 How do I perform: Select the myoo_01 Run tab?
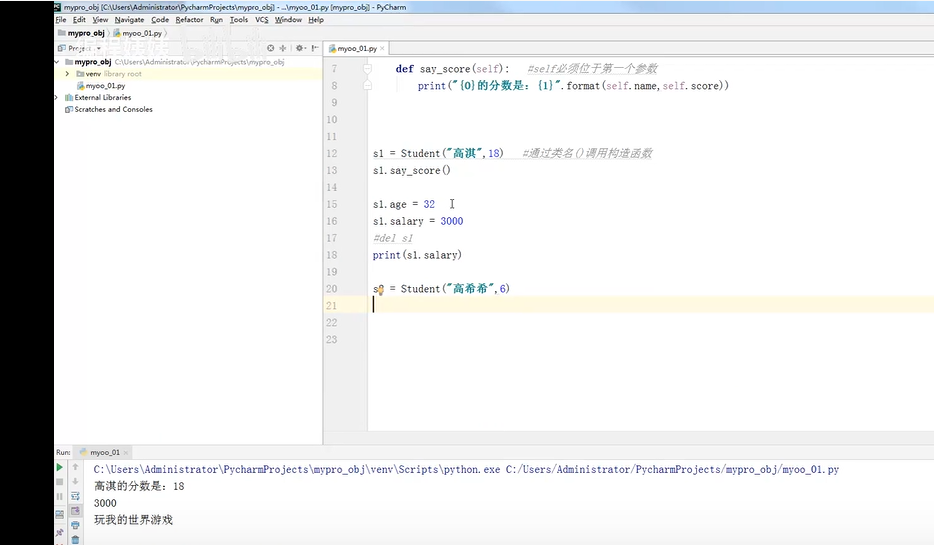pyautogui.click(x=100, y=452)
